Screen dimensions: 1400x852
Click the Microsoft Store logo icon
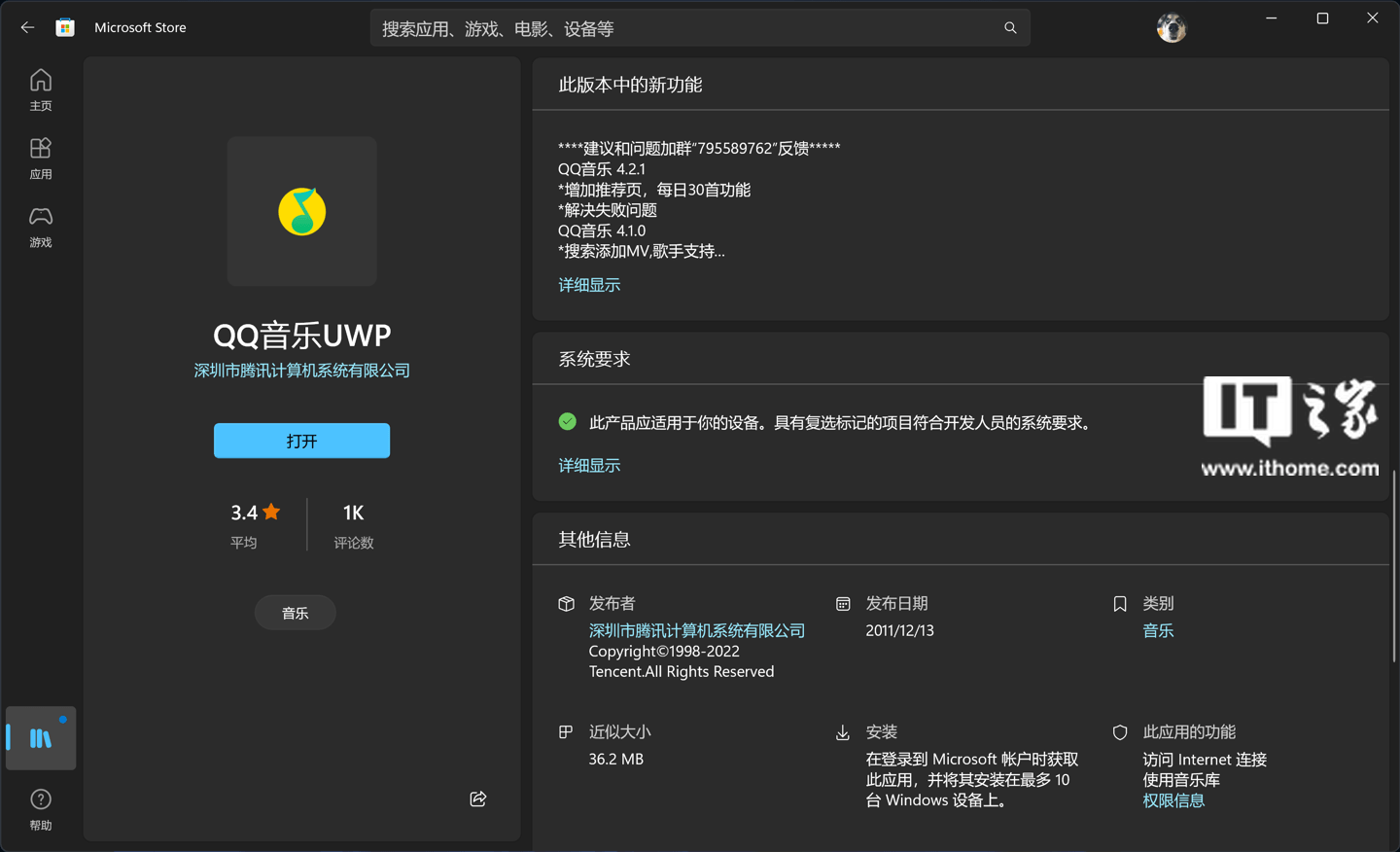click(64, 27)
